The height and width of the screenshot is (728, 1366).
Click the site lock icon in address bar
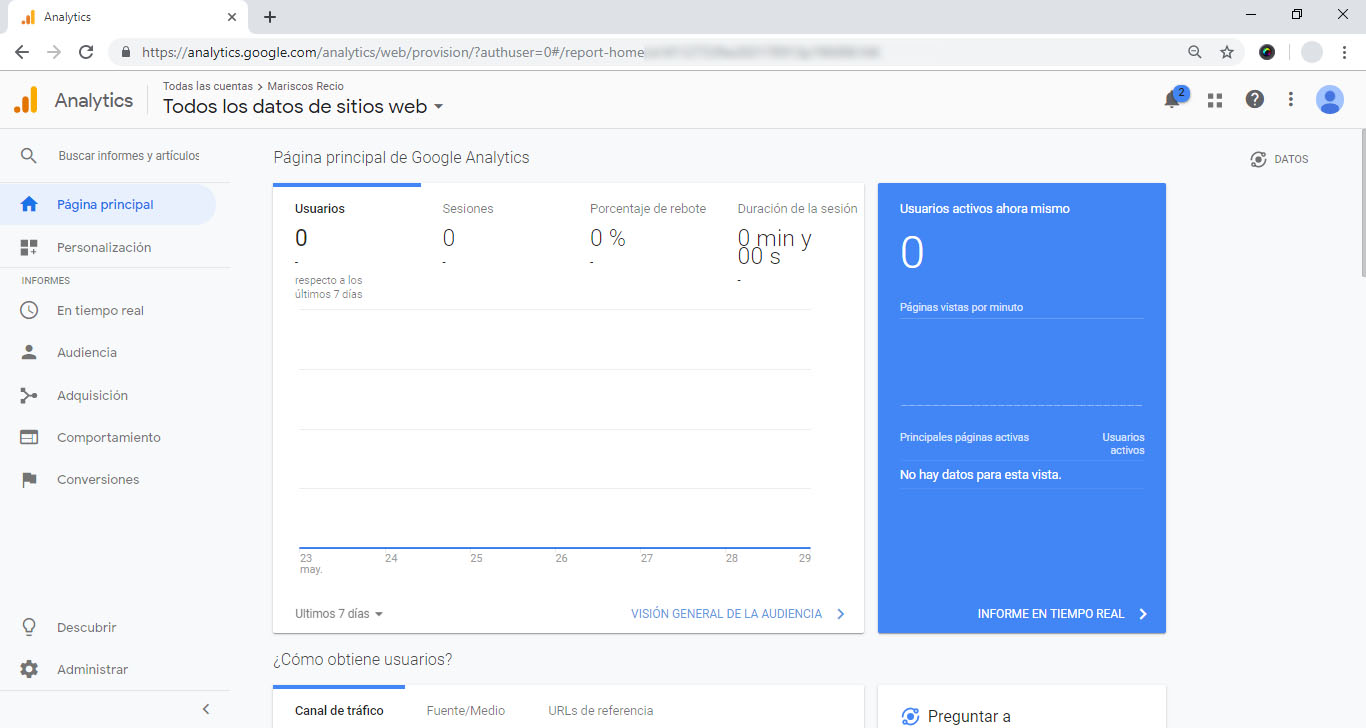tap(126, 52)
